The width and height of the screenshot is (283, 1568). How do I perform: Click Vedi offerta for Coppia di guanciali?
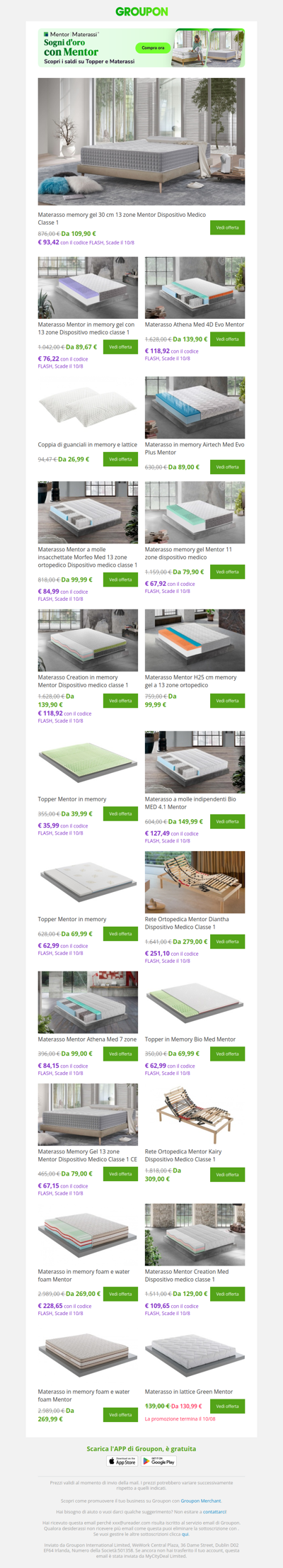pyautogui.click(x=120, y=459)
